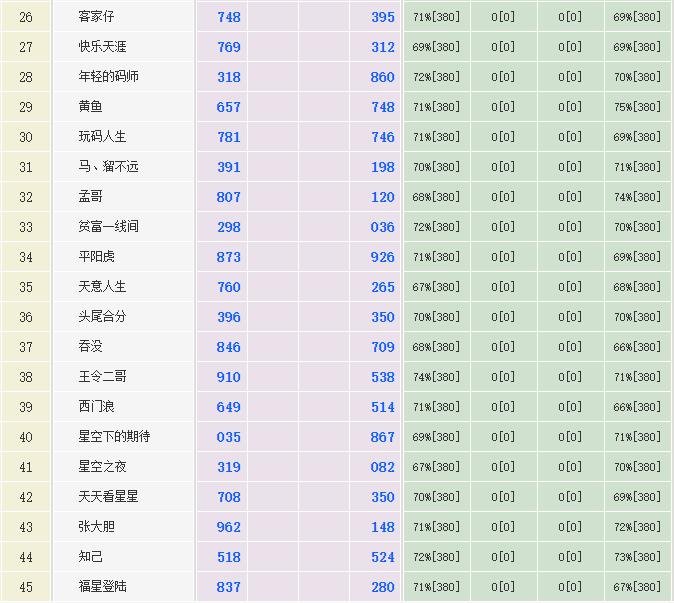Click the number 198 in row 31
The image size is (674, 603).
coord(382,167)
